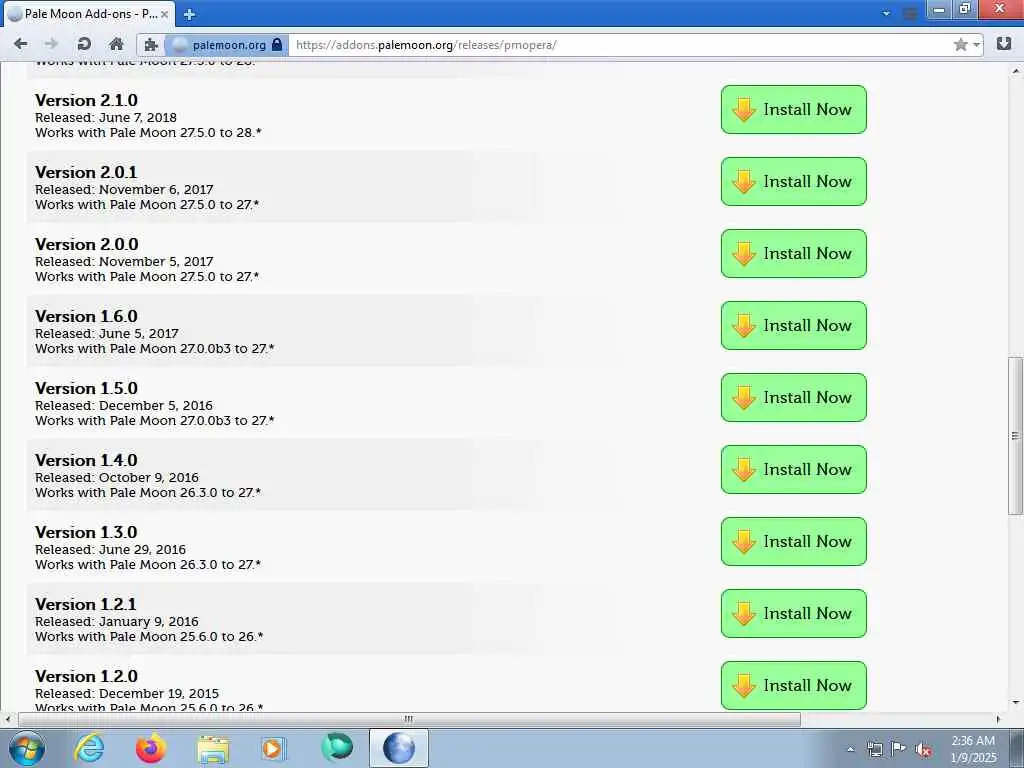Click the horizontal scrollbar right arrow

click(998, 719)
